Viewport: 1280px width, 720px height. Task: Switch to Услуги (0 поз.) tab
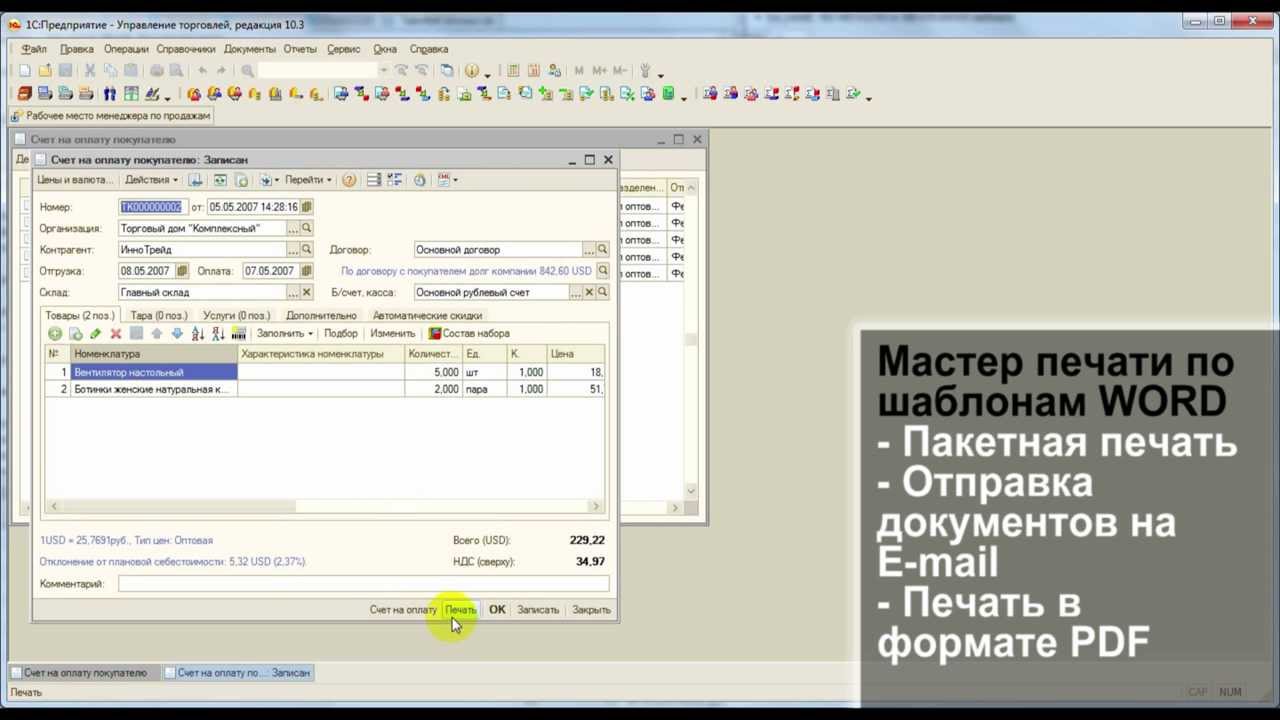237,315
